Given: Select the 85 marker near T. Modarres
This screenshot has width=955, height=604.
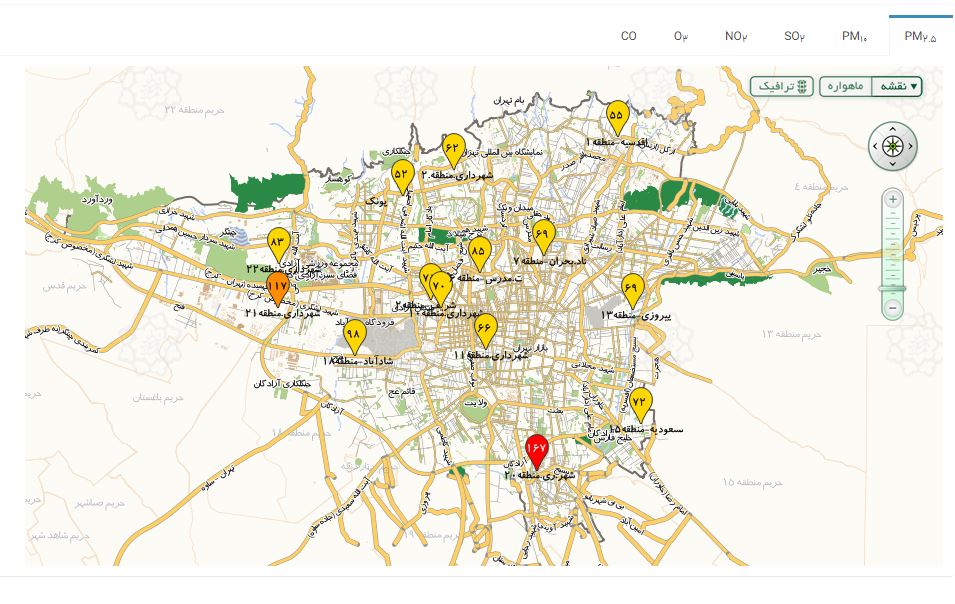Looking at the screenshot, I should [x=479, y=253].
